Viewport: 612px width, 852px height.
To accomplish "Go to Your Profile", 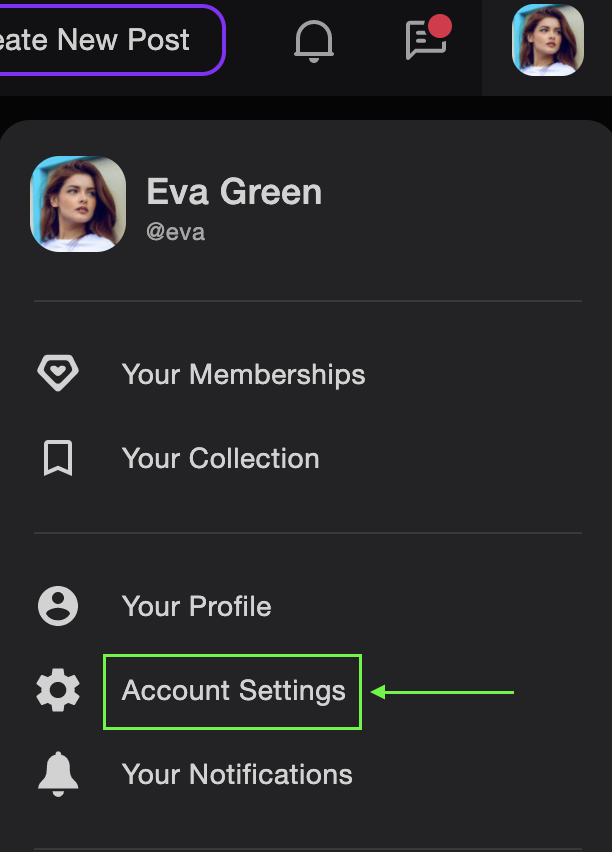I will 197,606.
